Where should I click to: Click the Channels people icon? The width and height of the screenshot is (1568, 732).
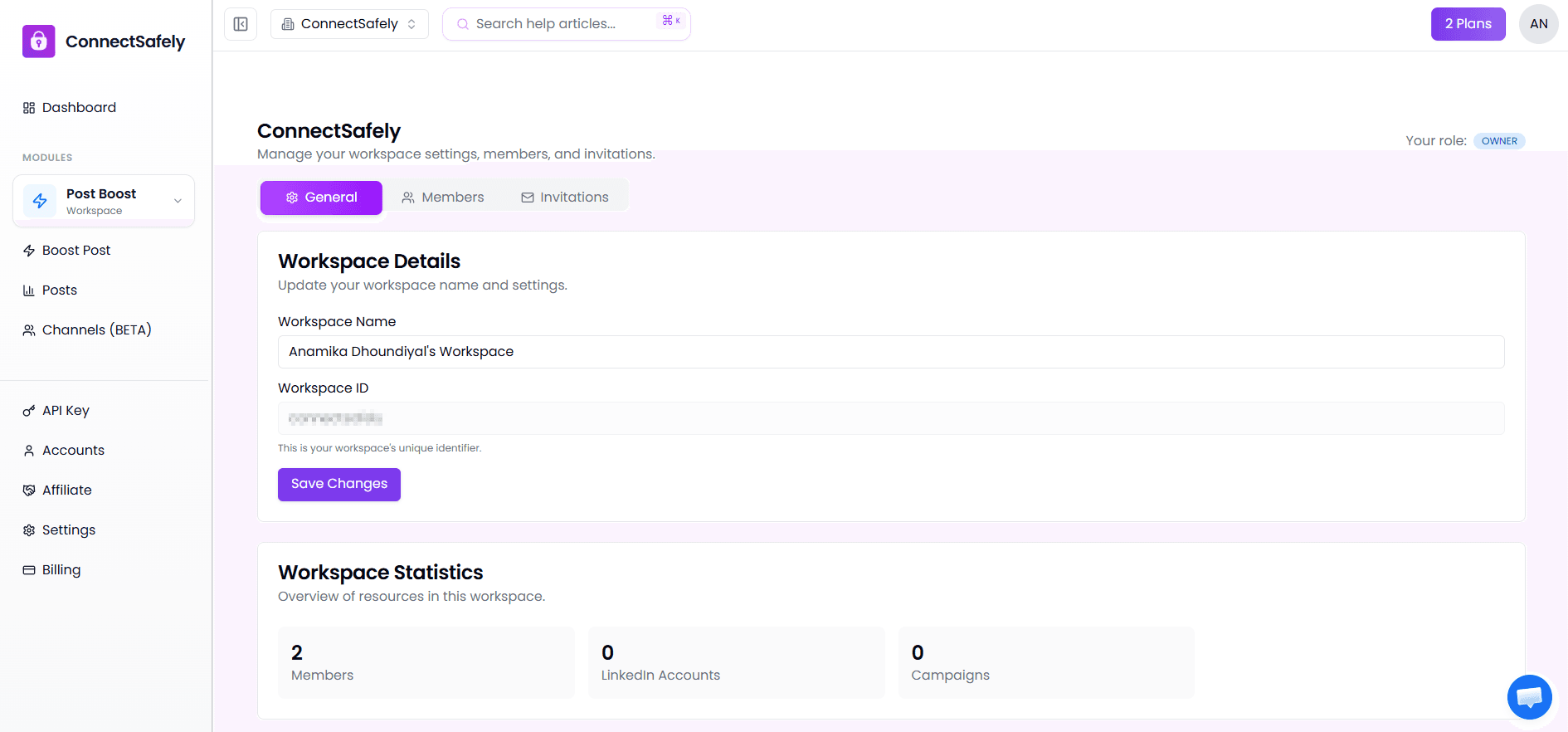coord(29,330)
